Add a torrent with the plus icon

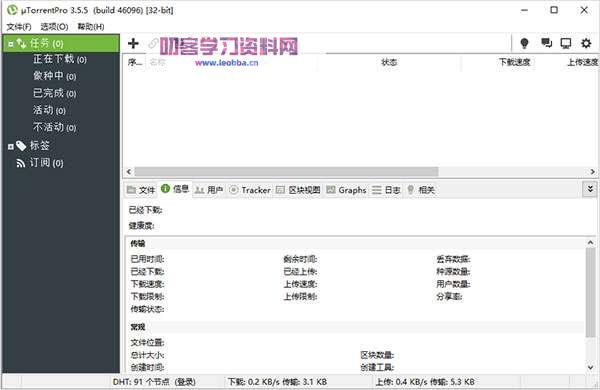[133, 43]
